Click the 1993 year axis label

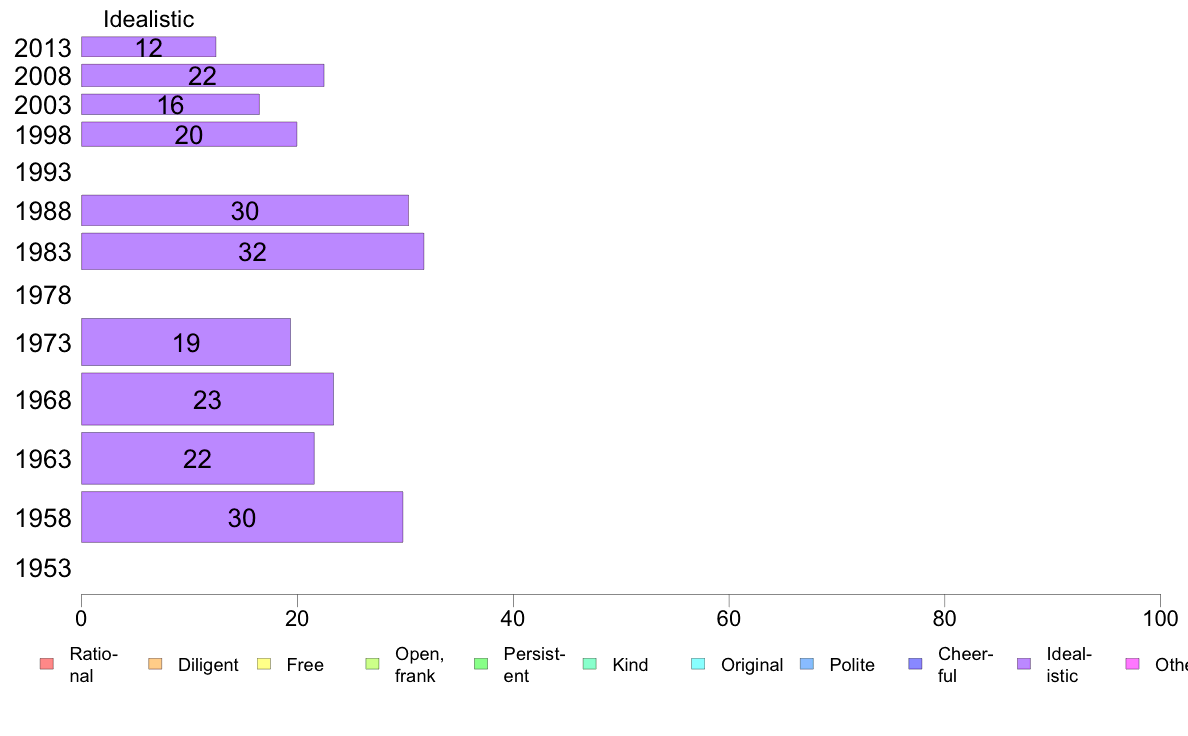[x=43, y=172]
